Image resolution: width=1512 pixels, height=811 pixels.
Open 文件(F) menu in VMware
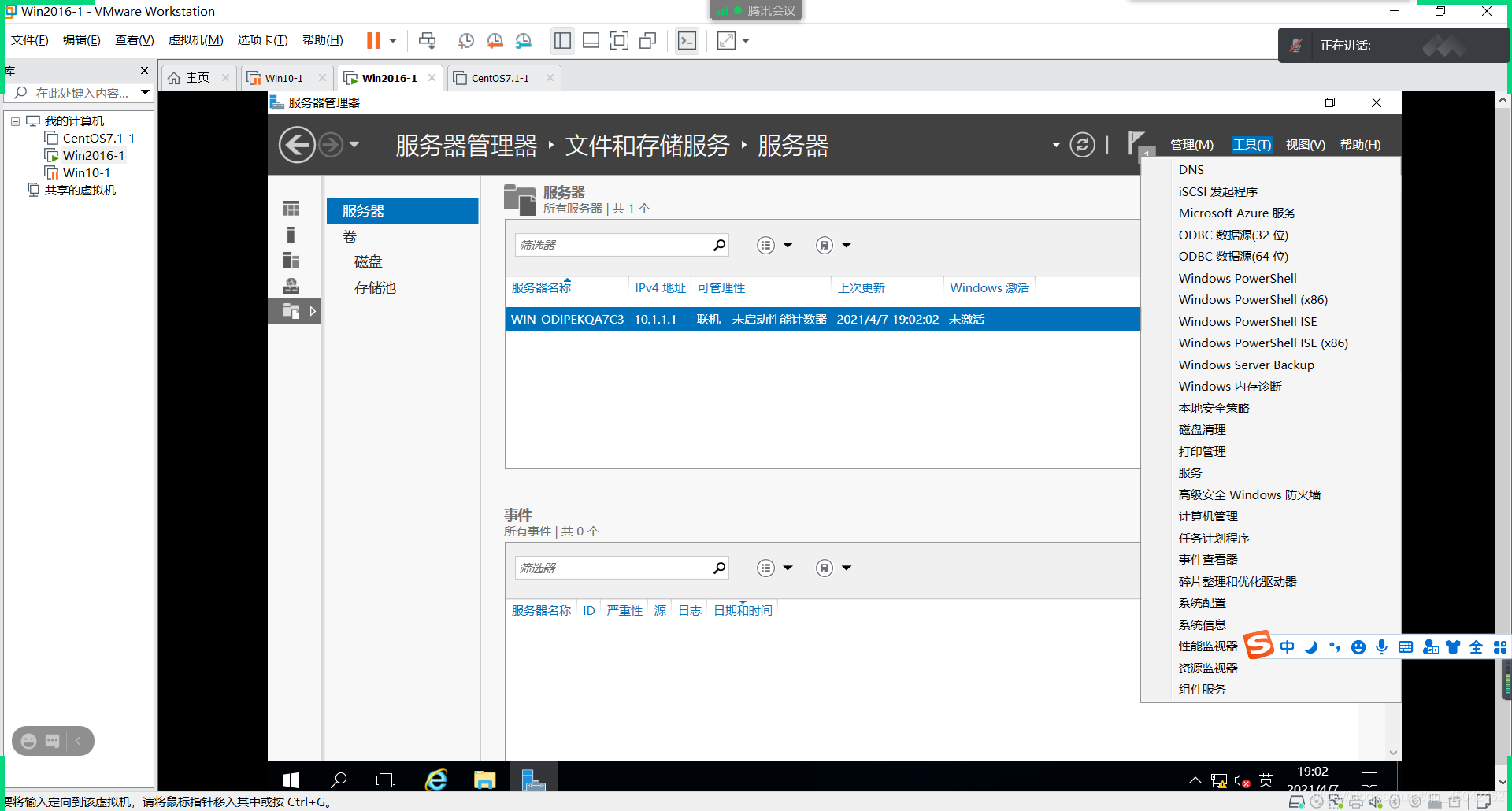tap(30, 40)
